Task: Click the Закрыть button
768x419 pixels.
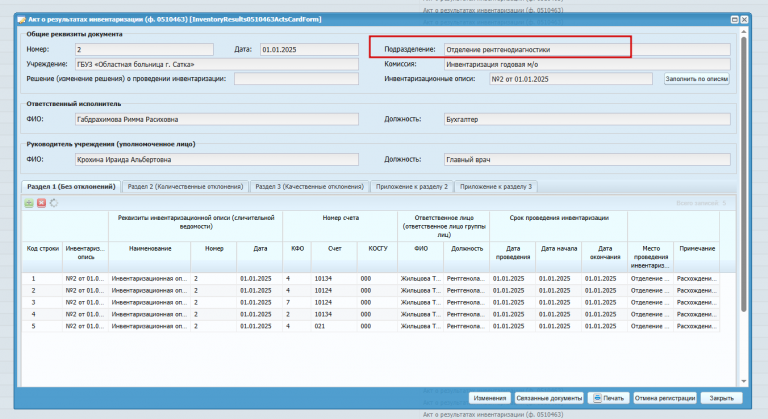Action: click(x=721, y=398)
